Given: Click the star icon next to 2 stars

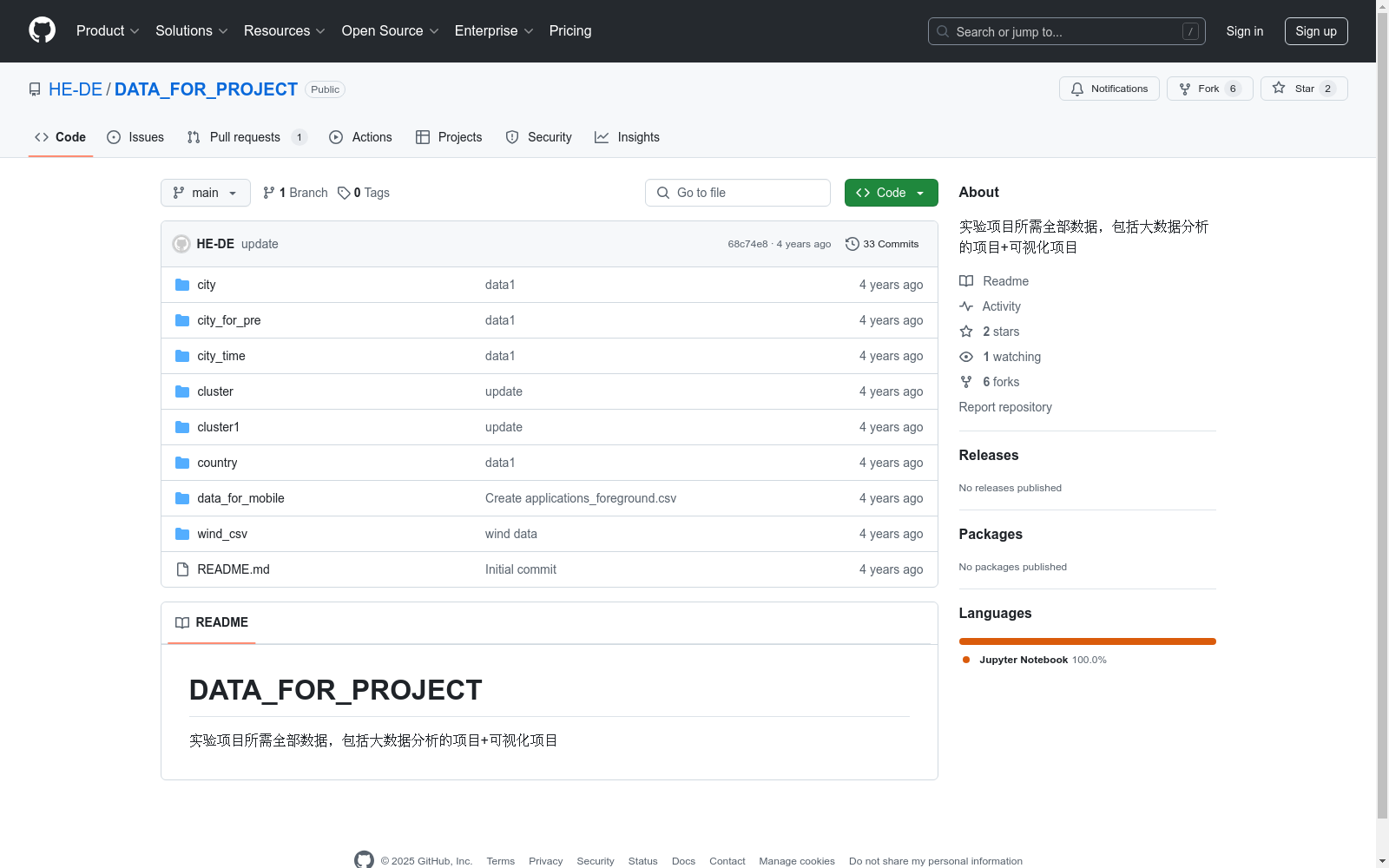Looking at the screenshot, I should (x=966, y=332).
